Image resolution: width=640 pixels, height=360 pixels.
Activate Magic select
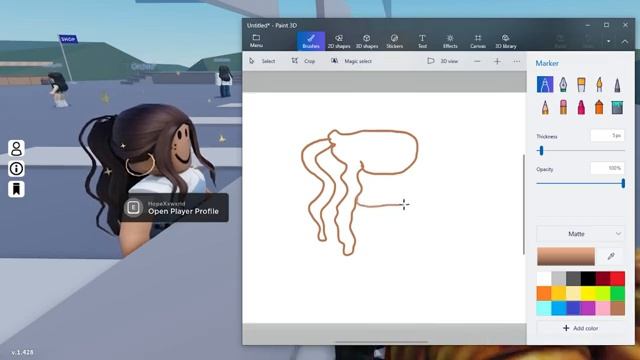click(x=351, y=61)
